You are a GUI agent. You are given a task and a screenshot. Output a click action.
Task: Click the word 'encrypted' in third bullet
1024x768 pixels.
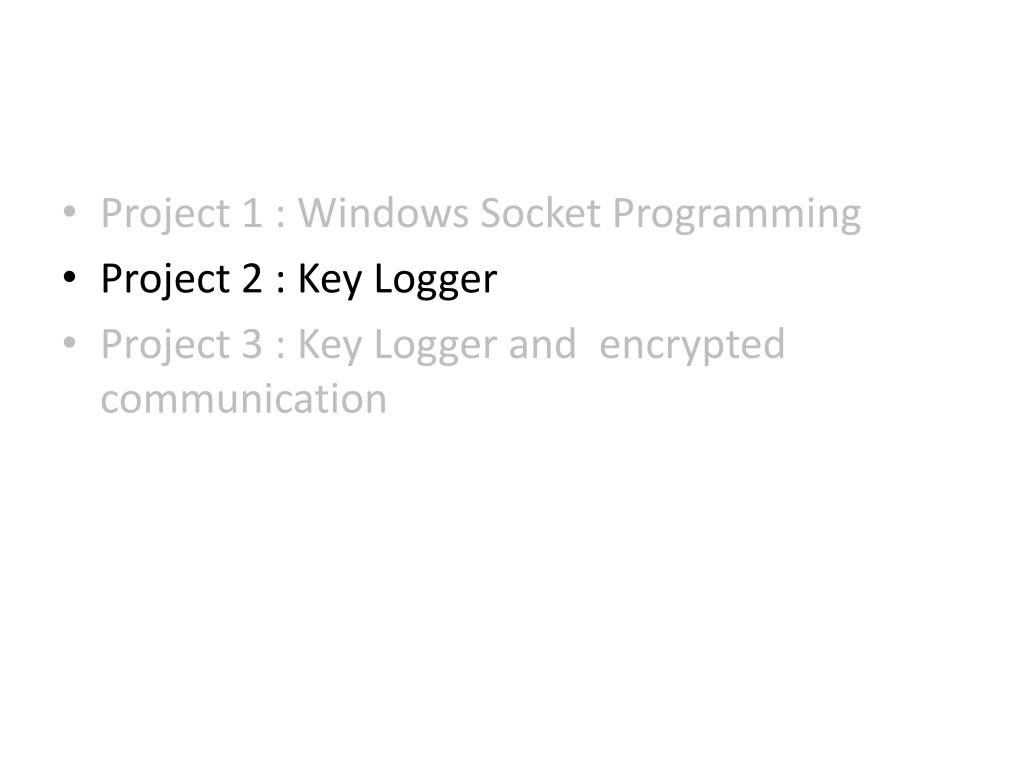tap(692, 346)
